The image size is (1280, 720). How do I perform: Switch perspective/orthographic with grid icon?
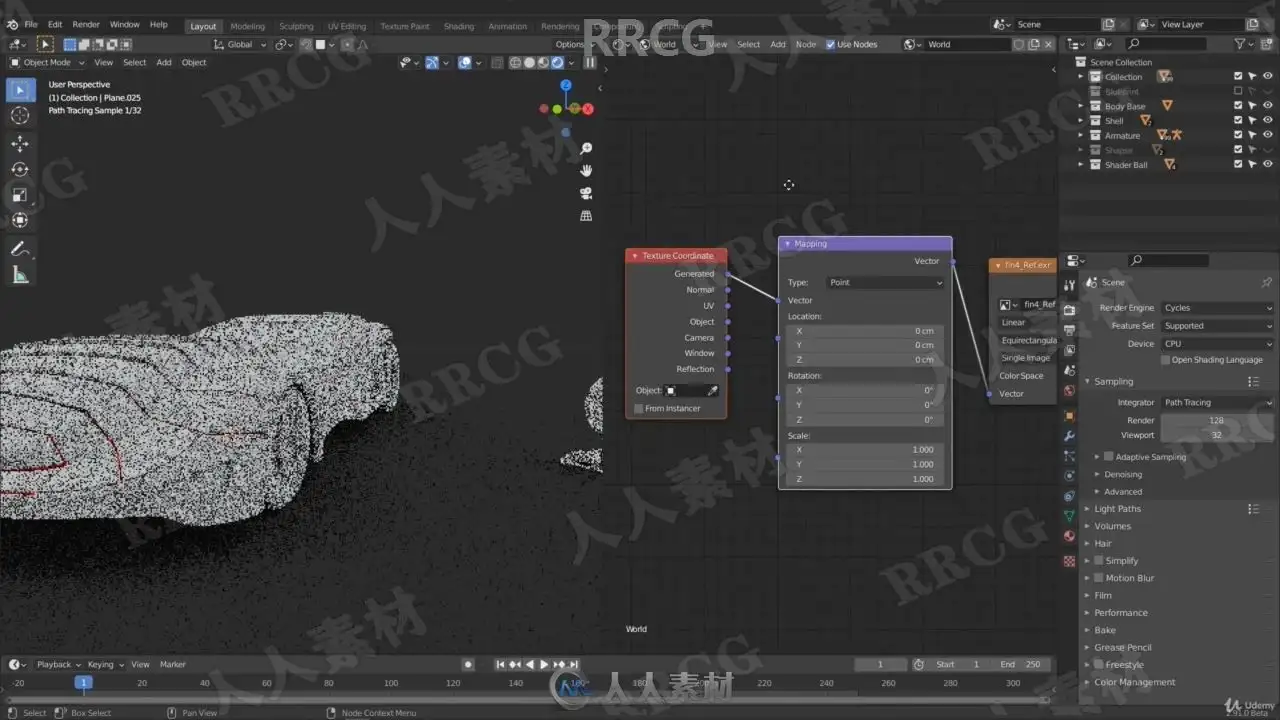click(x=586, y=215)
